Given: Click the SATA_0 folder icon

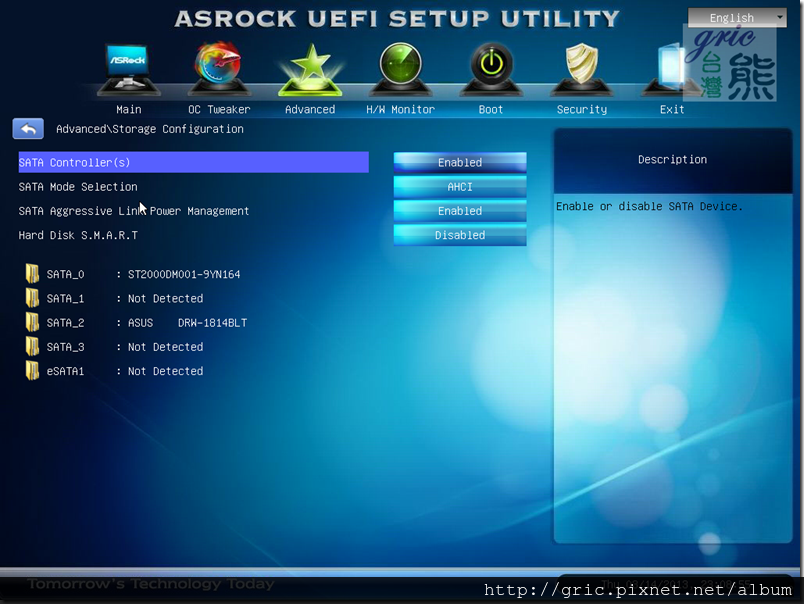Looking at the screenshot, I should click(32, 274).
